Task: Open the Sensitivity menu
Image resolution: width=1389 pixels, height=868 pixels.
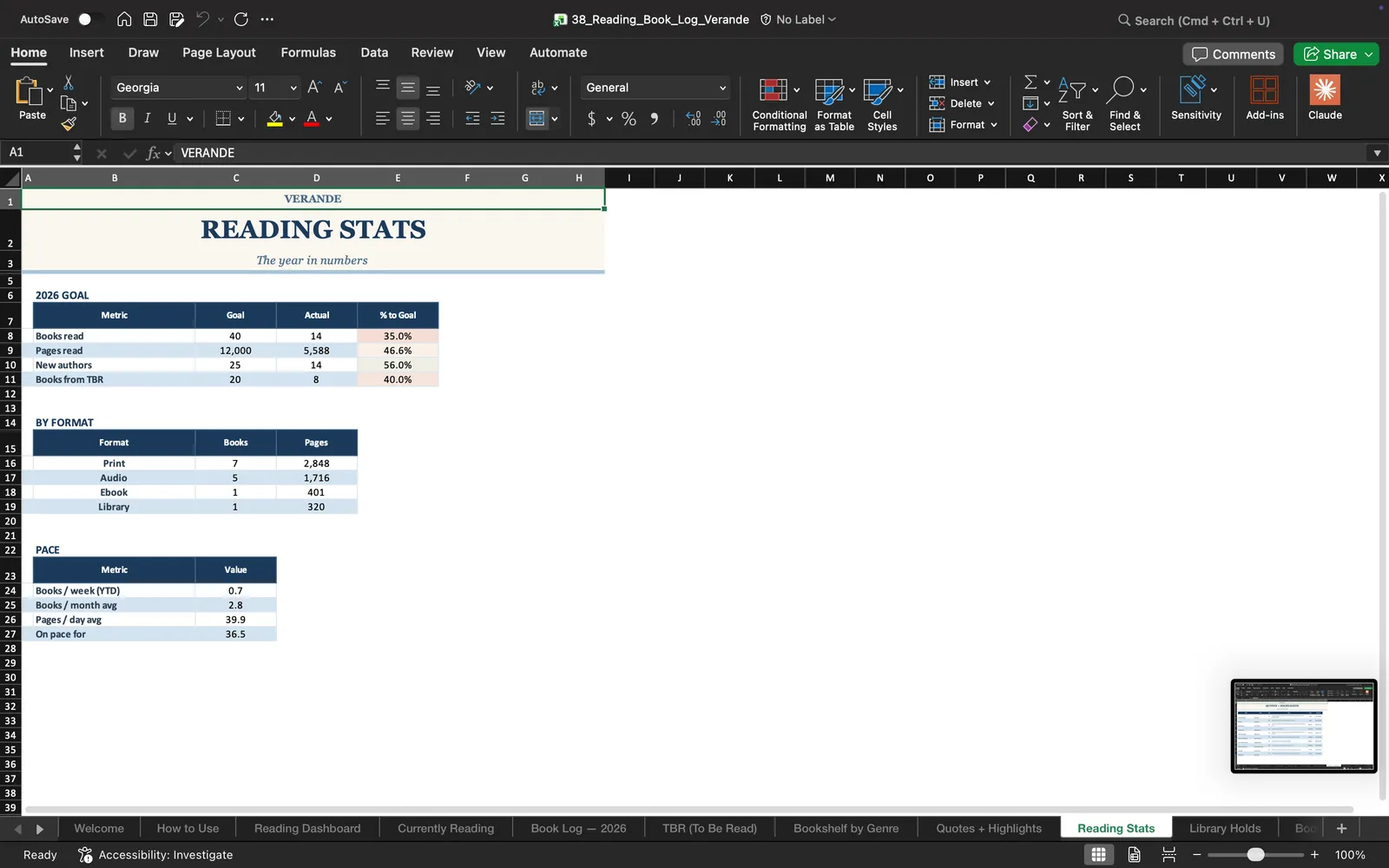Action: (1195, 97)
